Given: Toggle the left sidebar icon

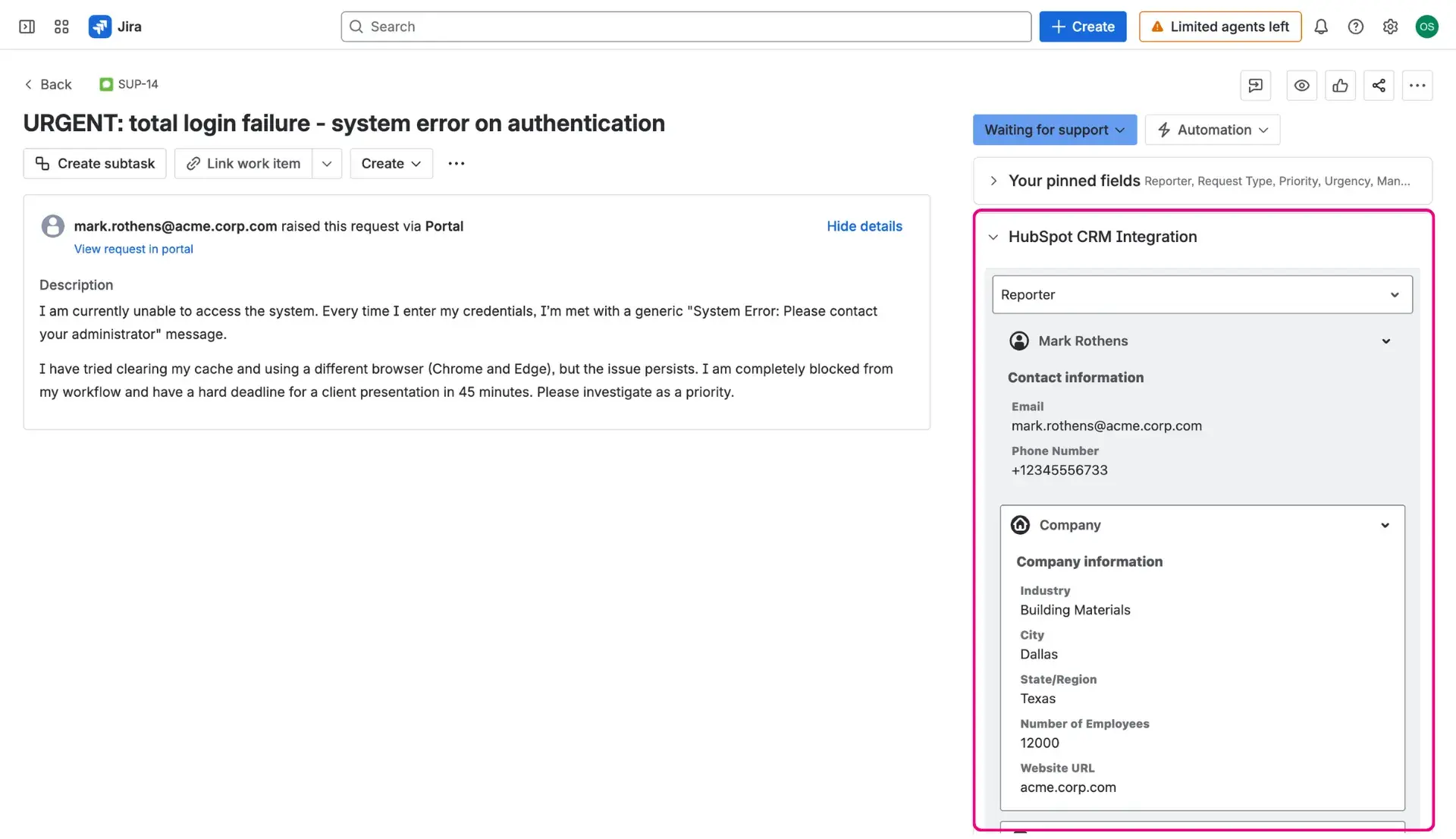Looking at the screenshot, I should [x=27, y=27].
